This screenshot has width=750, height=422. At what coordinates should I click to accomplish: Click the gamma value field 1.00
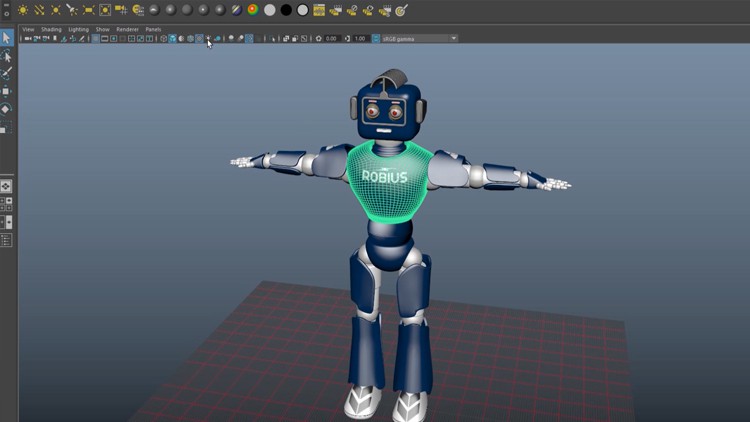pyautogui.click(x=360, y=38)
